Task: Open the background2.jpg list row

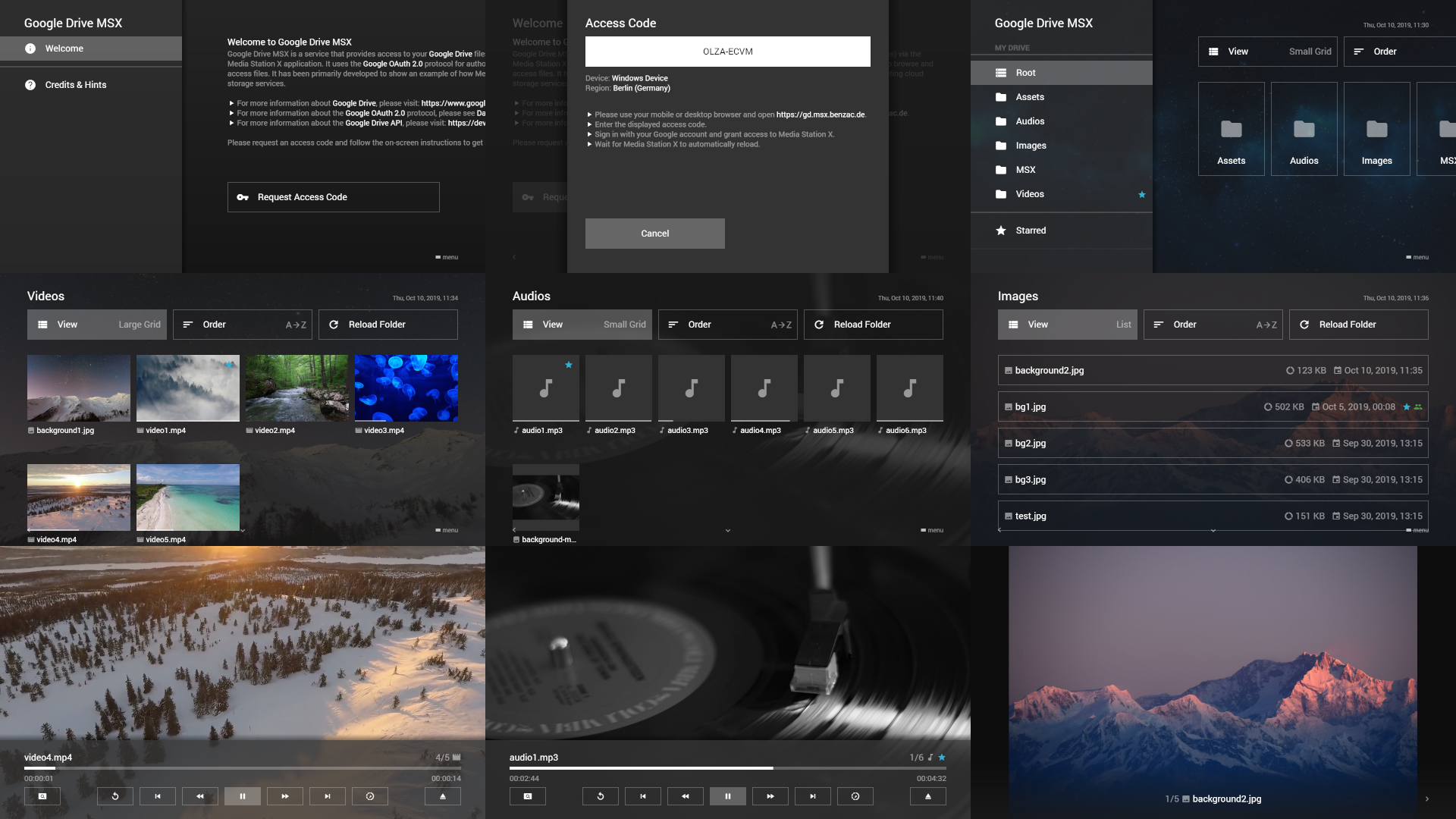Action: (x=1213, y=370)
